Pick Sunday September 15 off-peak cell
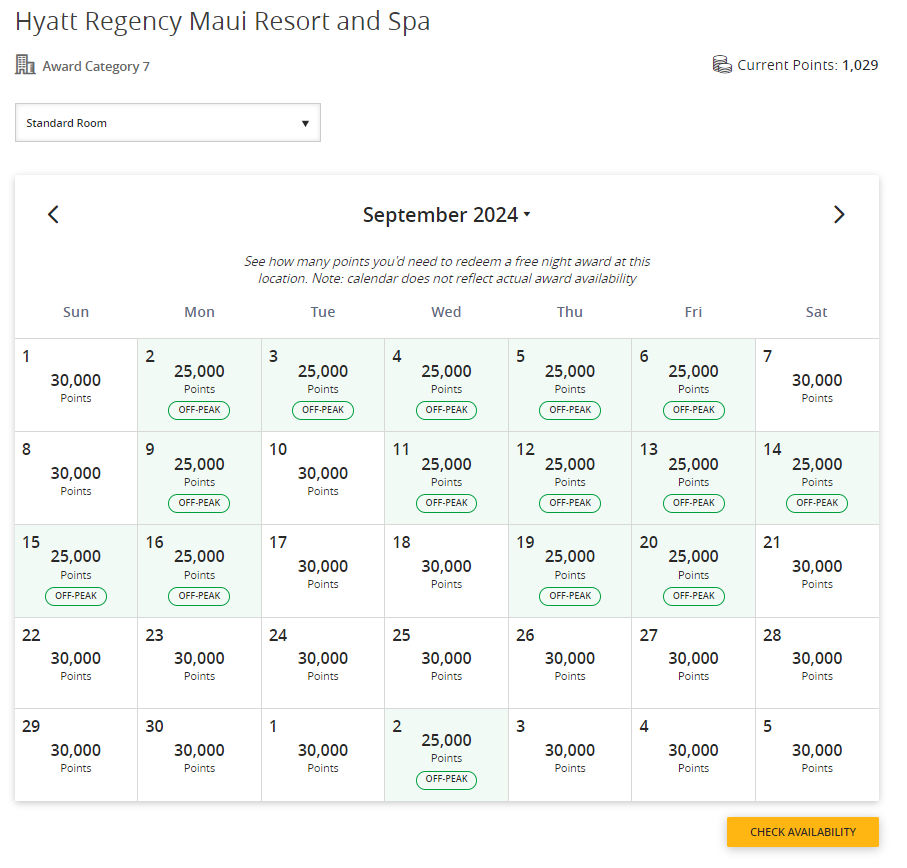 76,571
